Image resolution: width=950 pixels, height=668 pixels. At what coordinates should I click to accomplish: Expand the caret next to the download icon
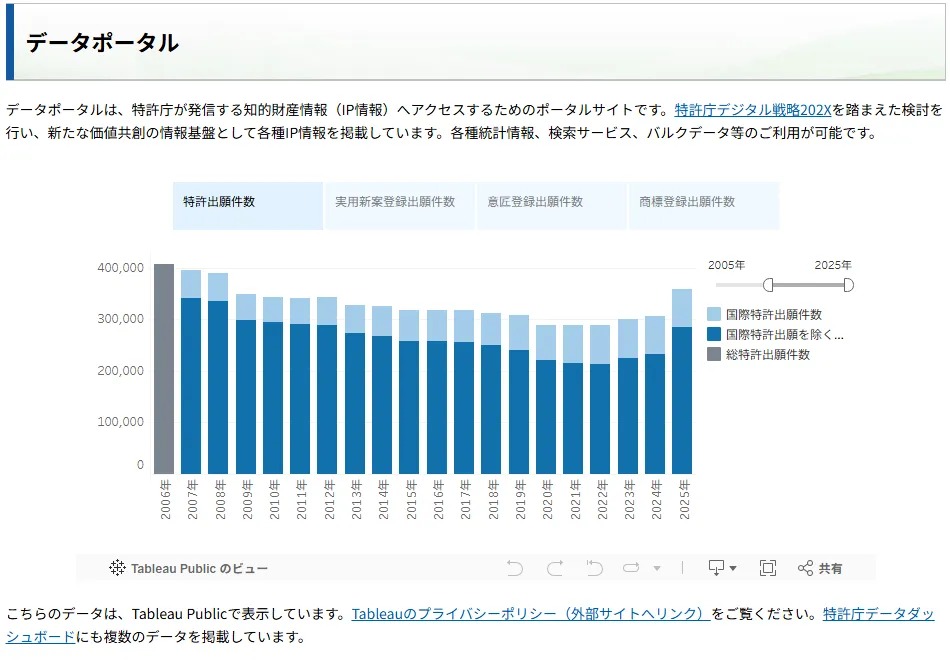click(x=733, y=568)
